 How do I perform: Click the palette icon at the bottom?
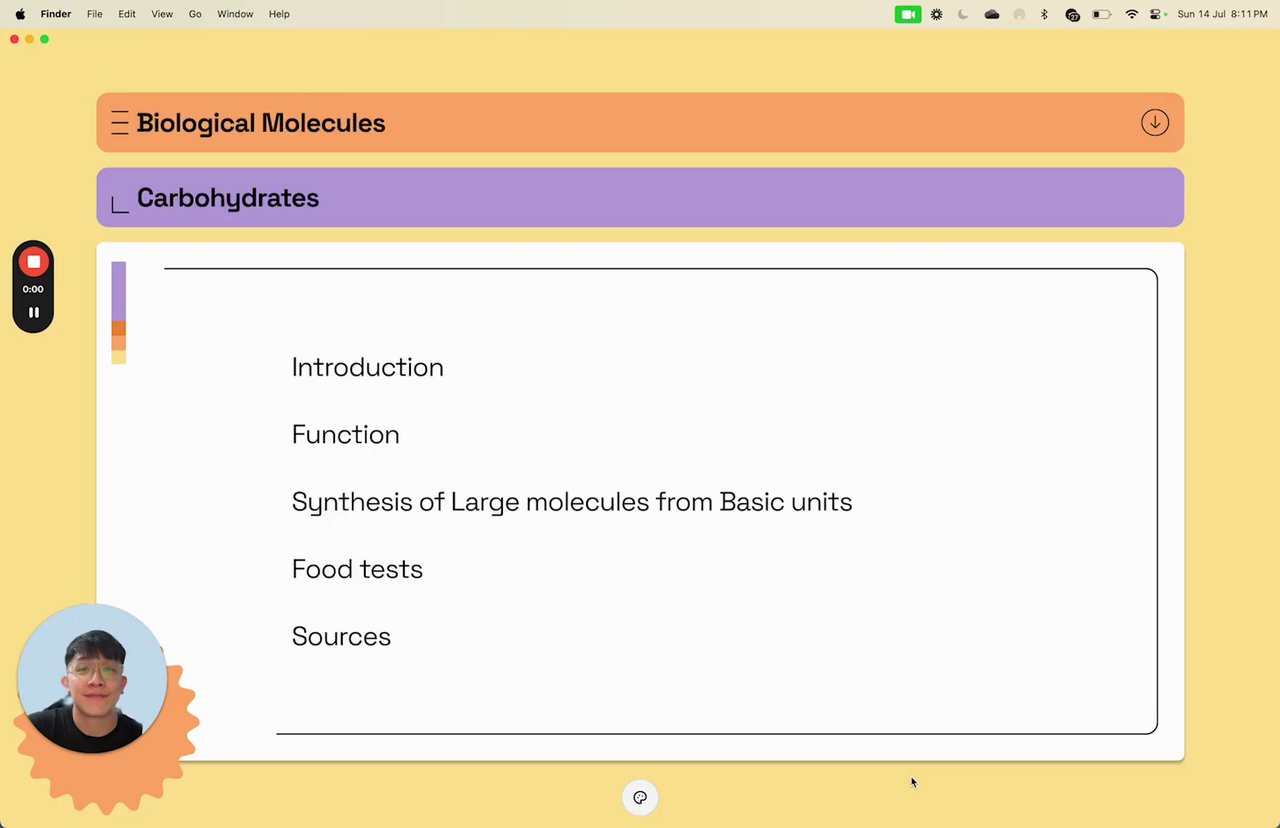pyautogui.click(x=640, y=798)
